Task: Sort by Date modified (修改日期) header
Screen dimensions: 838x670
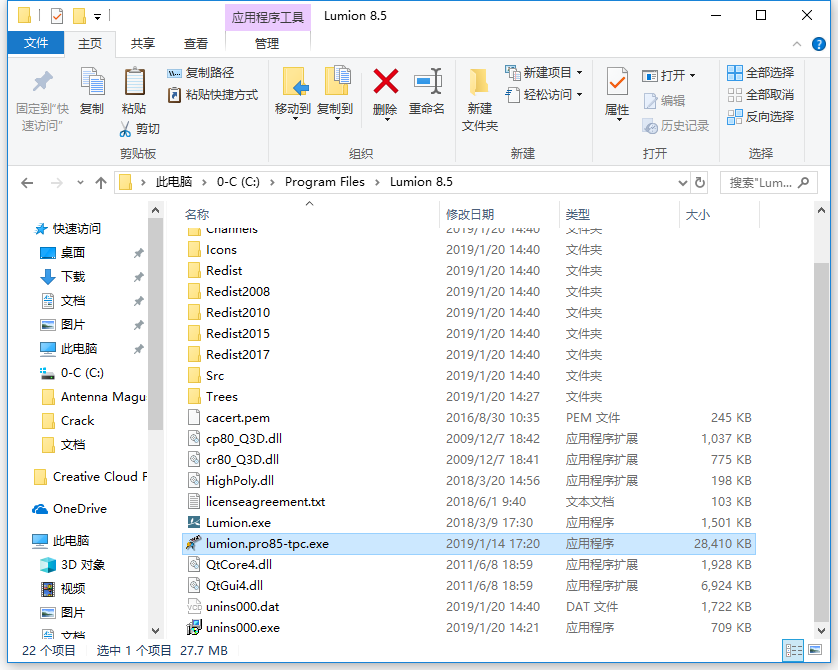Action: [499, 214]
